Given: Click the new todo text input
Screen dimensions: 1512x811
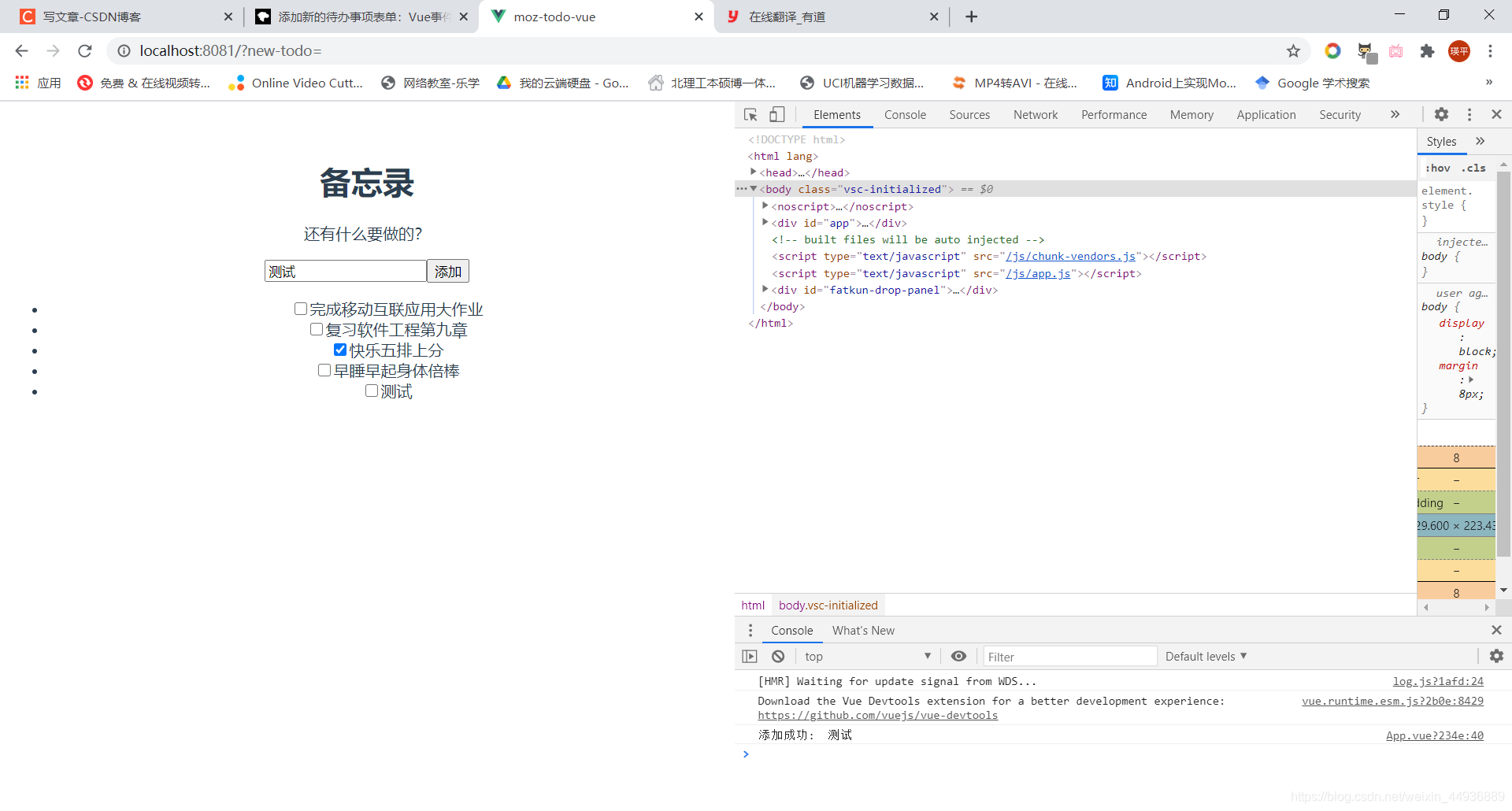Looking at the screenshot, I should click(346, 271).
